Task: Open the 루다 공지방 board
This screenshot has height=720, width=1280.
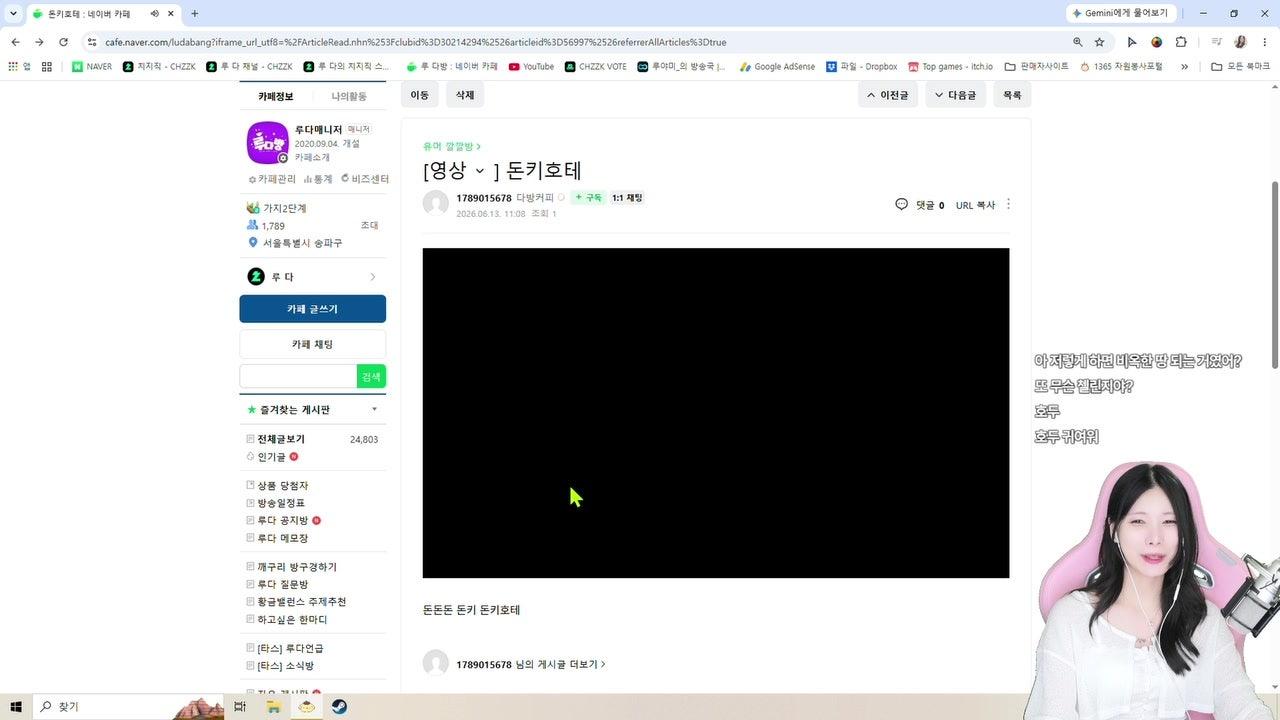Action: click(282, 520)
